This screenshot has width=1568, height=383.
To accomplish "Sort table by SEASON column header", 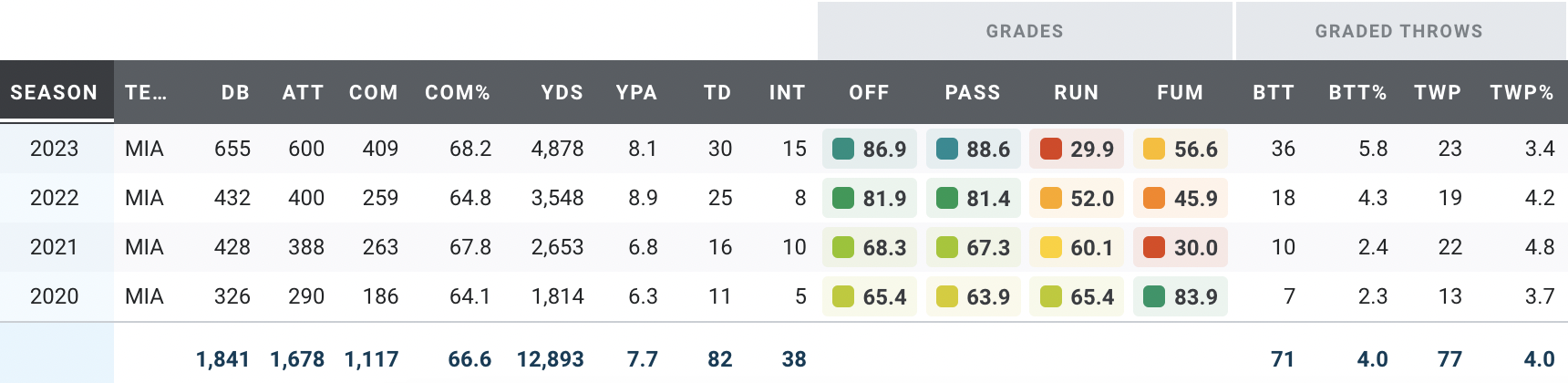I will pyautogui.click(x=54, y=92).
